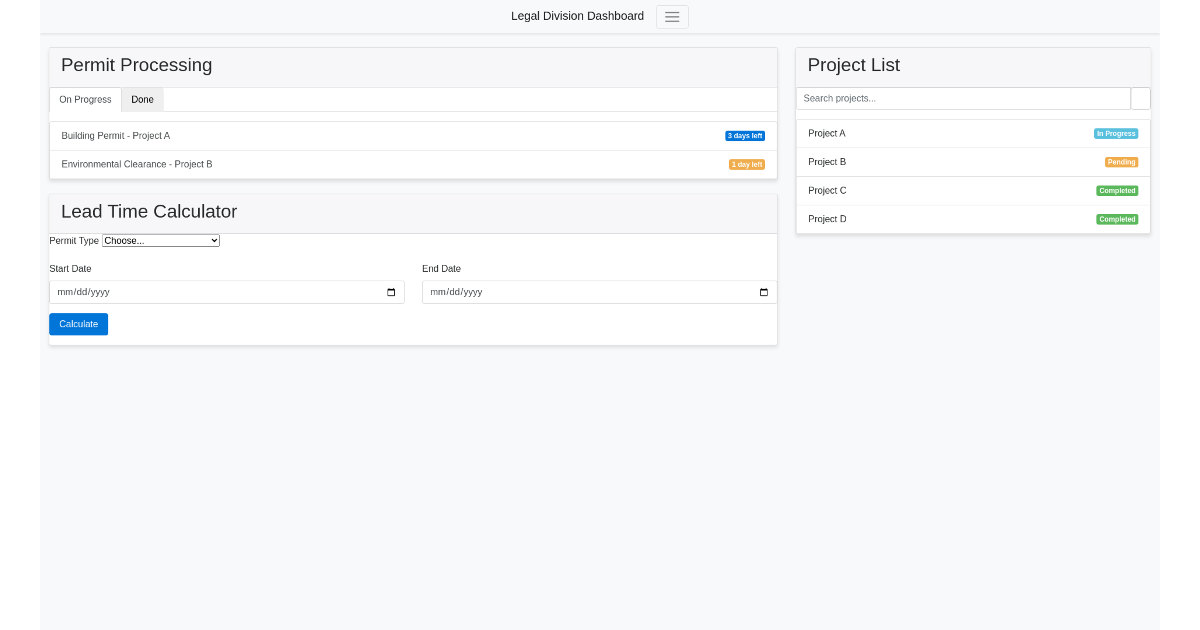This screenshot has width=1200, height=630.
Task: Click the 'In Progress' status badge on Project A
Action: [x=1115, y=133]
